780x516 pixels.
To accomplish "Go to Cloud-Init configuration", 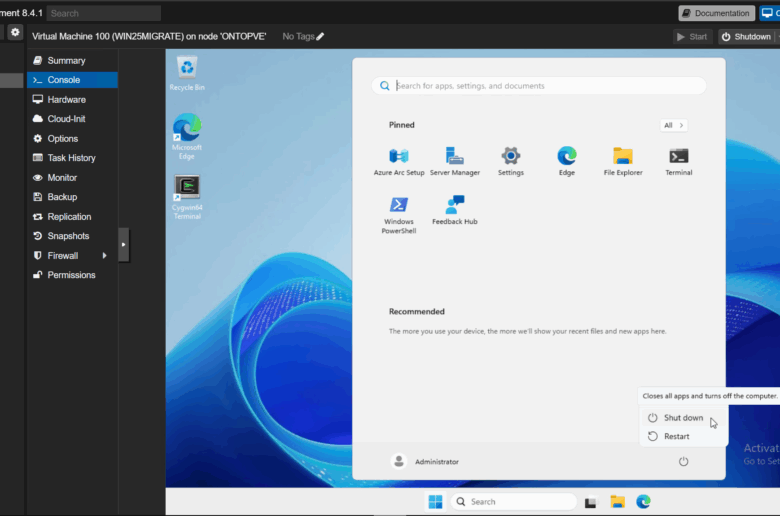I will tap(72, 119).
